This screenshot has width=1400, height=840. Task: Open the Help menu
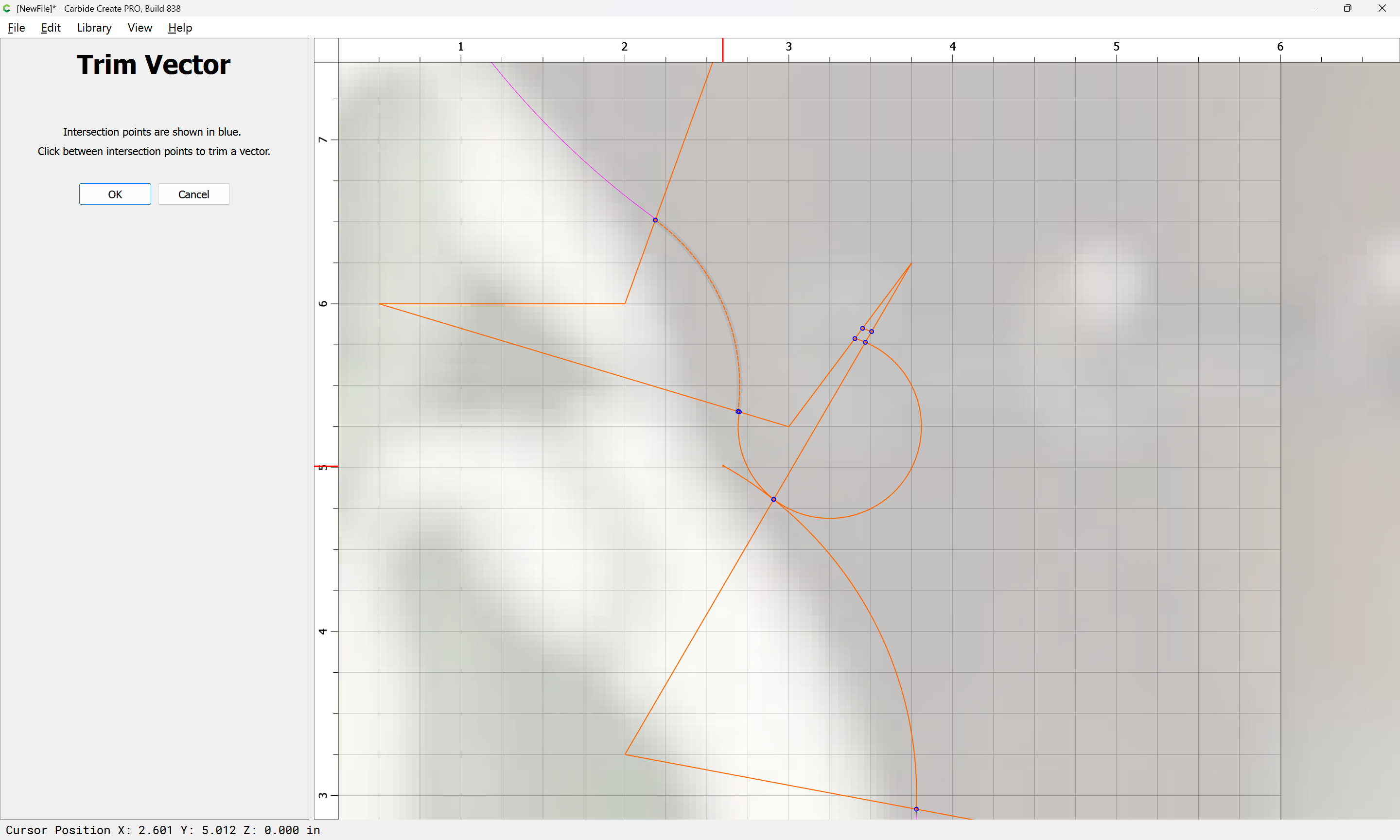point(180,28)
